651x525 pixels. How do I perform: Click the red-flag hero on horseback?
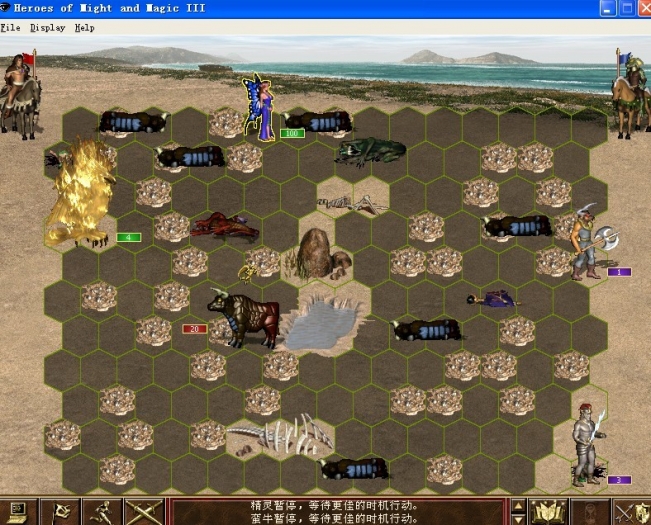tap(21, 95)
